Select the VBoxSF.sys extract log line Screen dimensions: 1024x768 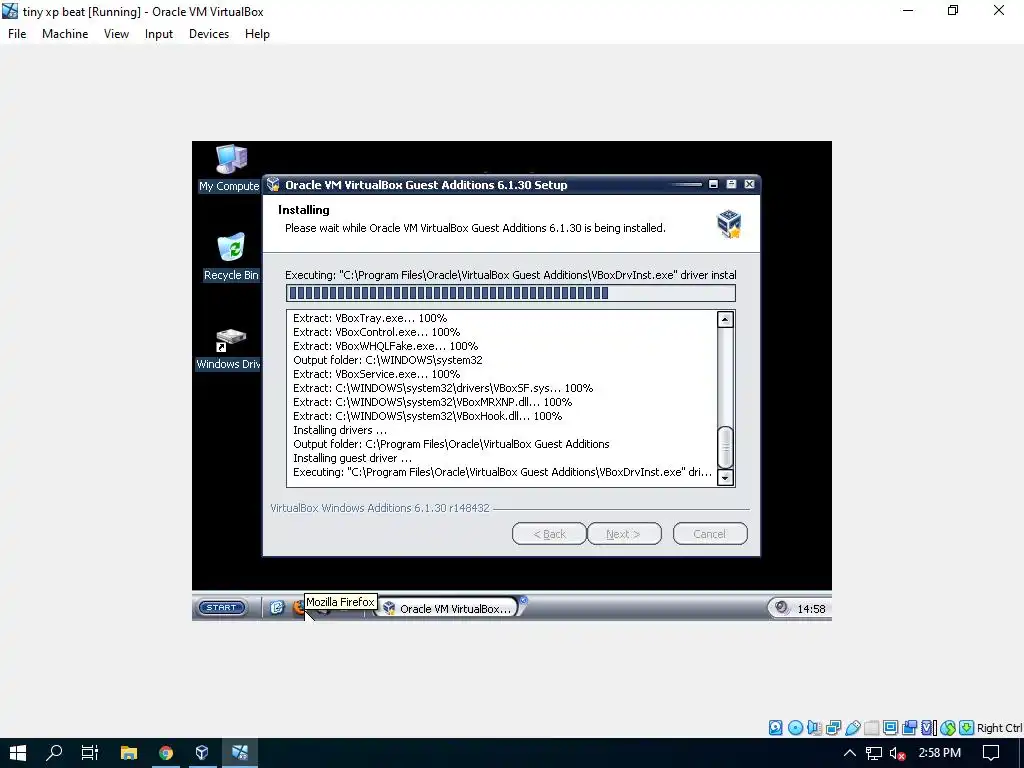(443, 388)
